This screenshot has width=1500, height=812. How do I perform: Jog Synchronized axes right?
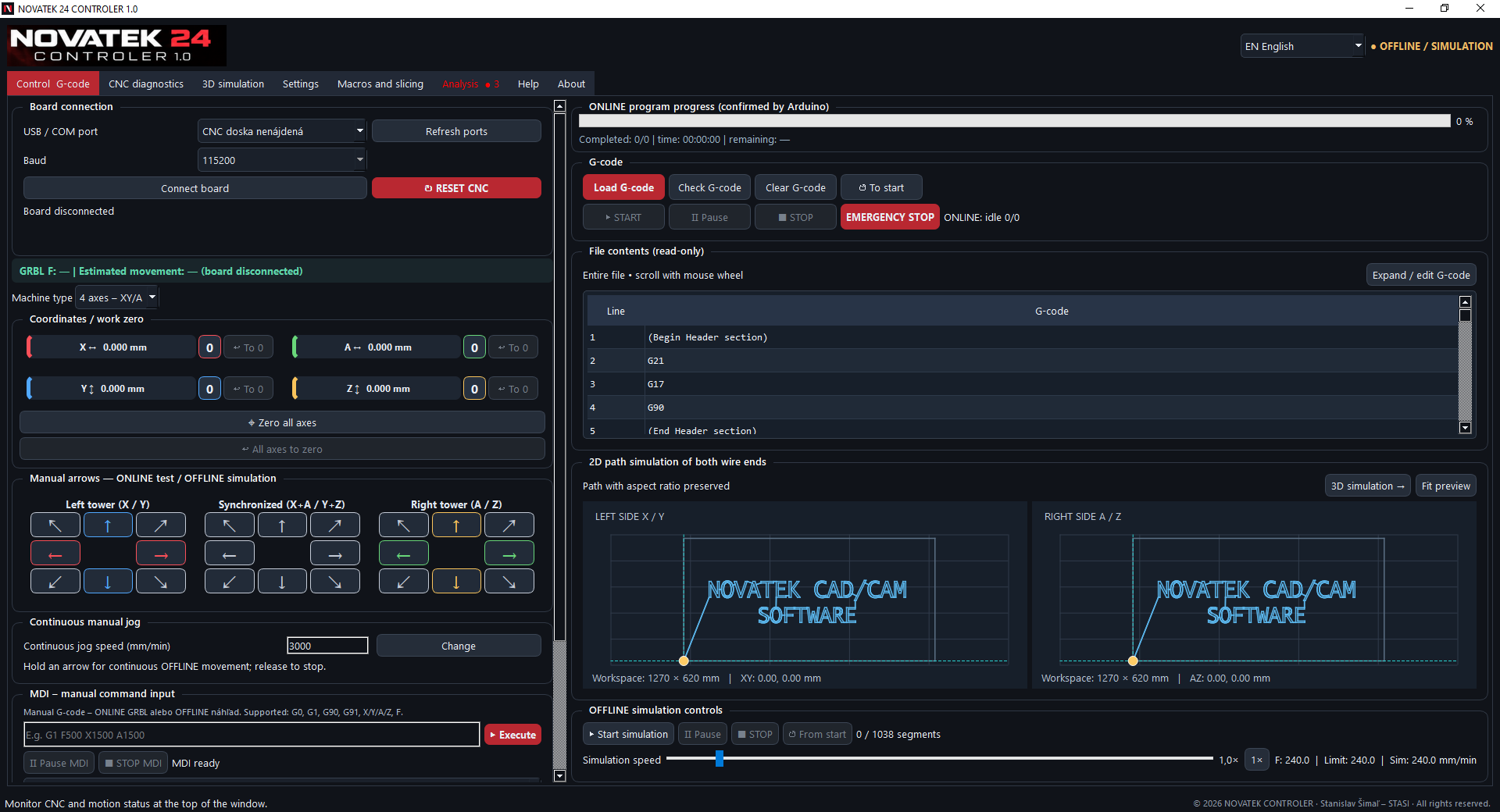(x=335, y=554)
